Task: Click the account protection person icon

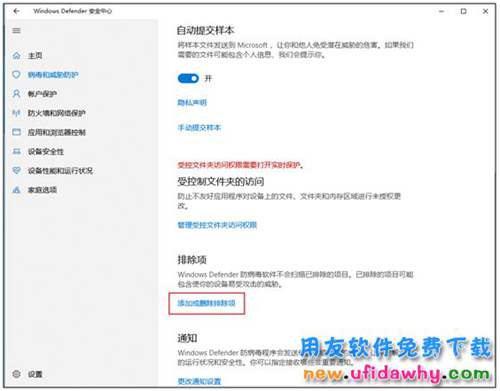Action: [16, 94]
